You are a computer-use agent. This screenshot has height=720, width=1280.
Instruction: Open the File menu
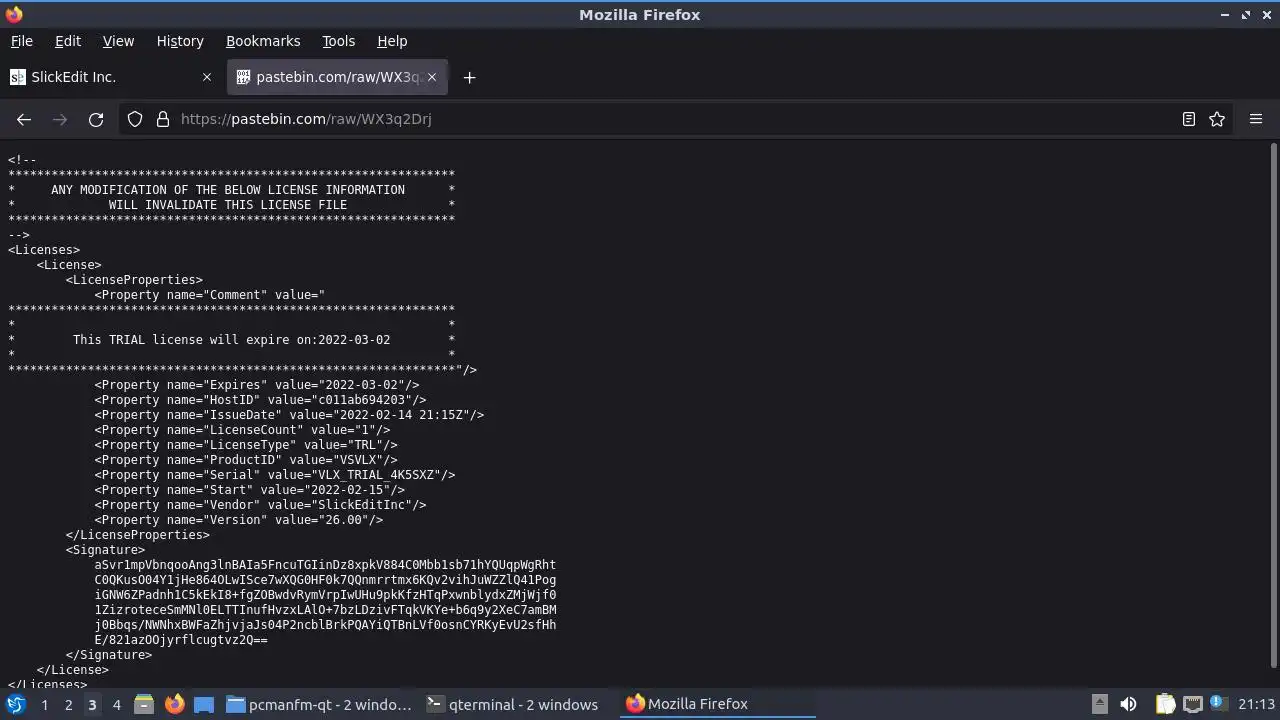21,41
